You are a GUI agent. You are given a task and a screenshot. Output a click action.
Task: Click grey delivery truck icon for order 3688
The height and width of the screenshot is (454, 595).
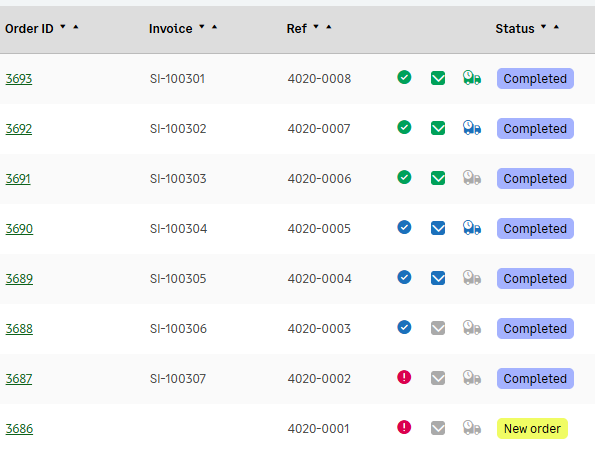tap(472, 328)
